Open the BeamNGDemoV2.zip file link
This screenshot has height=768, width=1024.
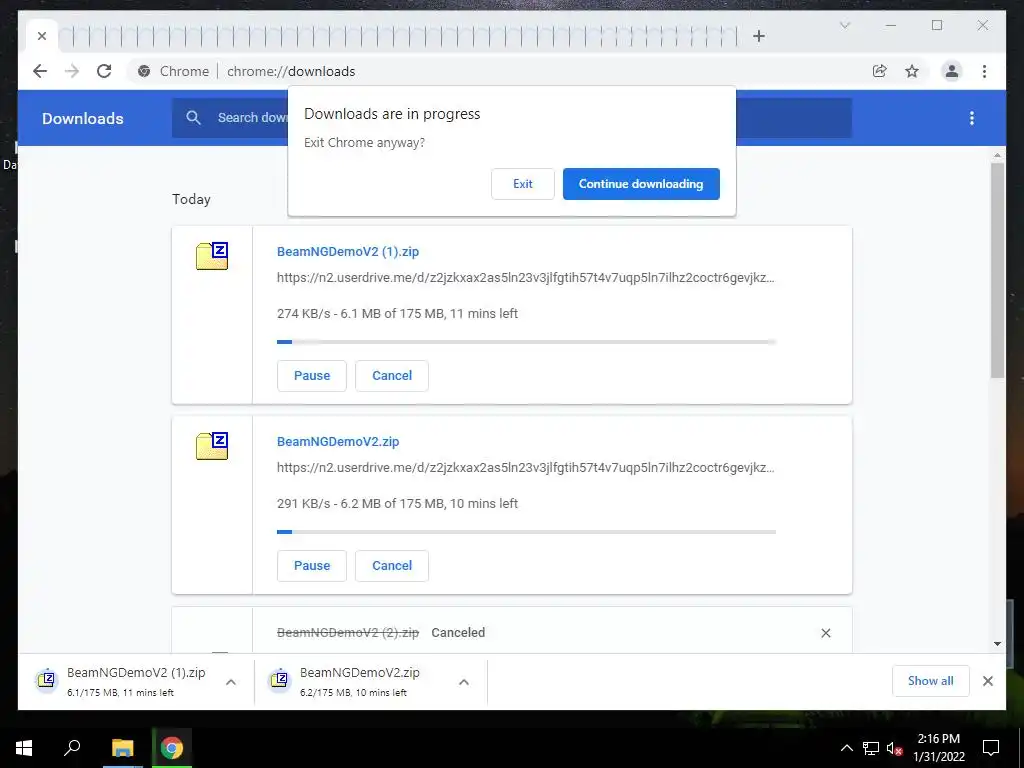[338, 441]
